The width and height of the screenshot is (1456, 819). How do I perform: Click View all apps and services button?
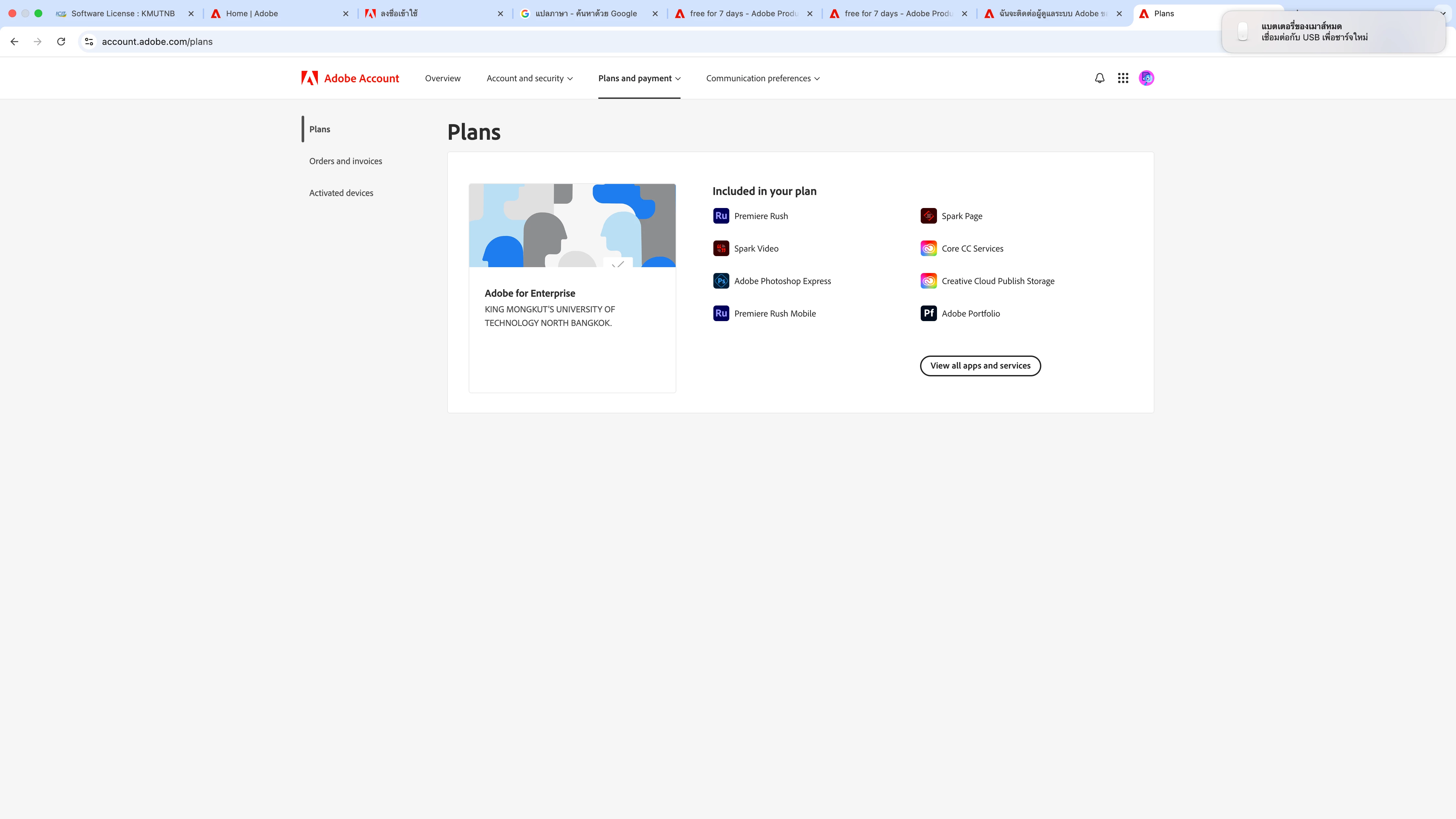click(x=980, y=366)
